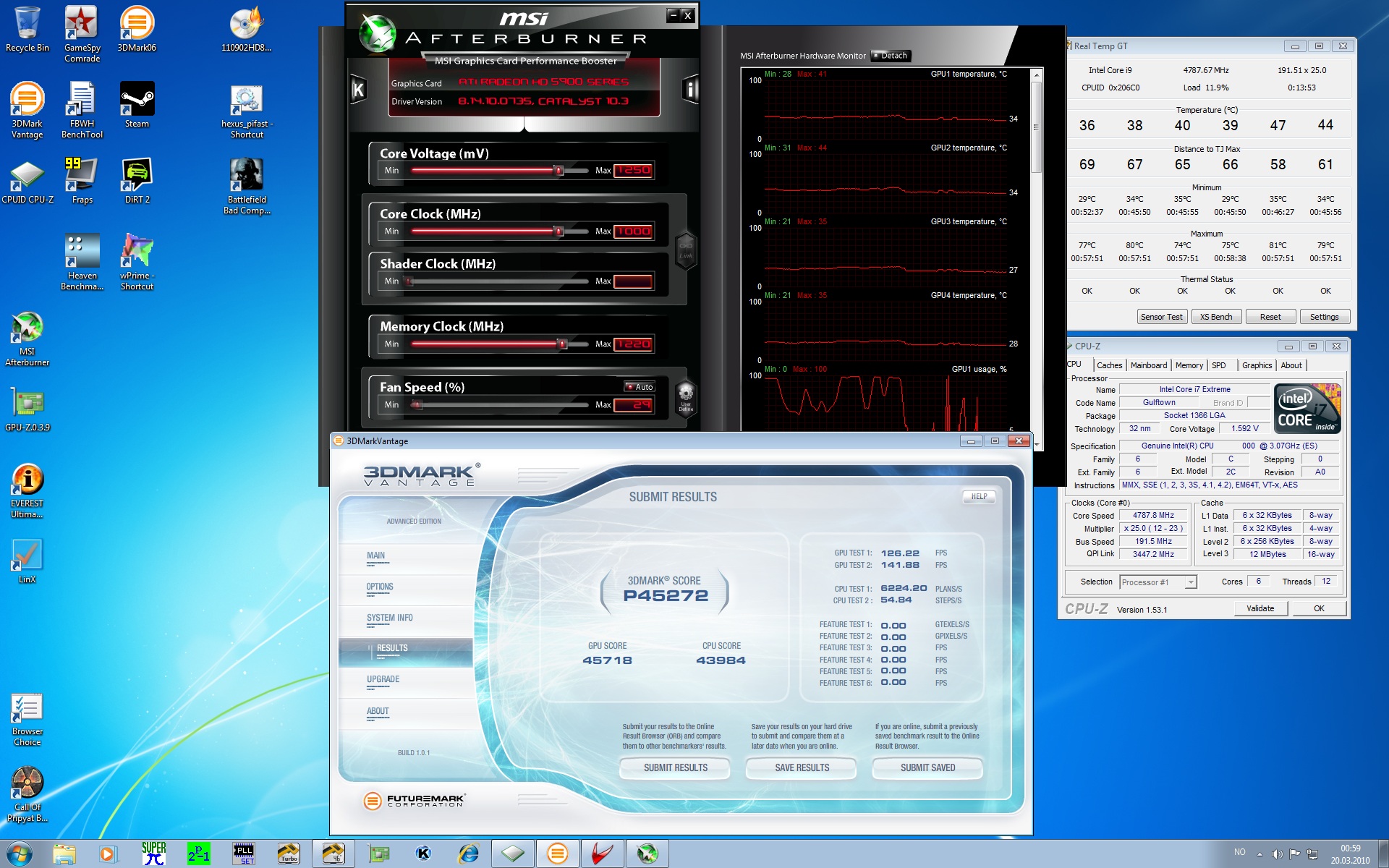This screenshot has width=1389, height=868.
Task: Click the SAVE RESULTS button
Action: (802, 768)
